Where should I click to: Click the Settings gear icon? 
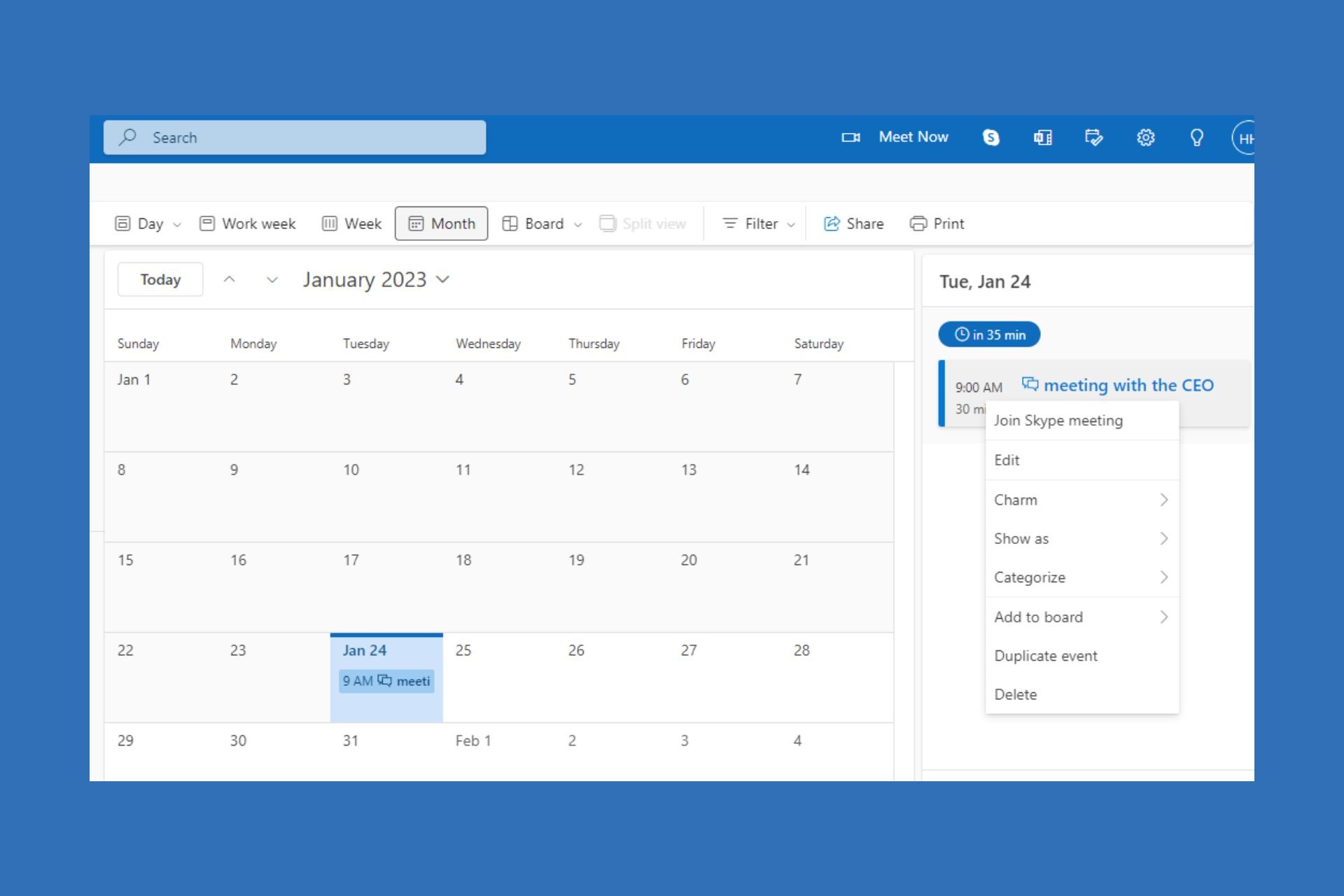[1145, 137]
